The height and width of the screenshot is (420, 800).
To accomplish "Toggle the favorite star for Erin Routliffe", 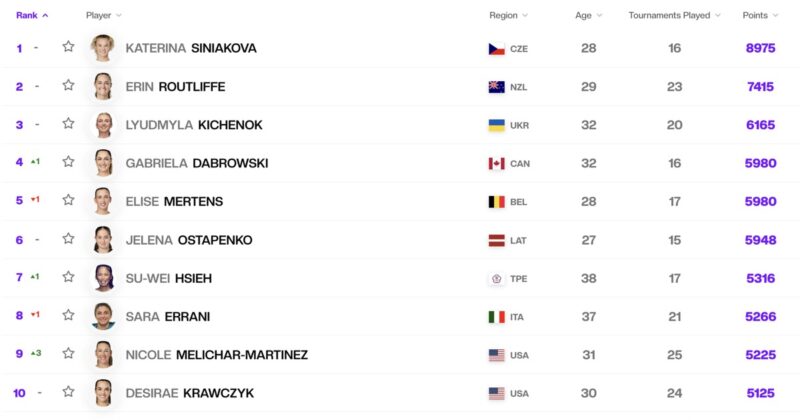I will [x=68, y=85].
